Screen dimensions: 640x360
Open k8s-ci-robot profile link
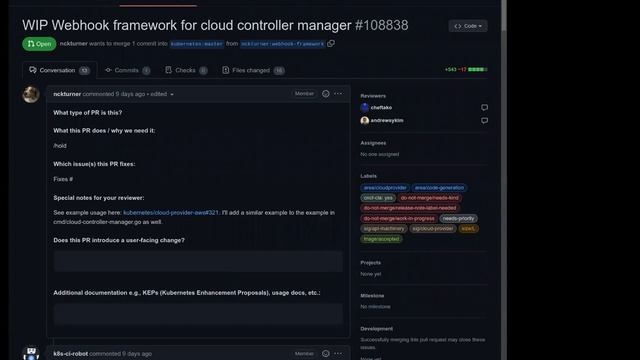pyautogui.click(x=71, y=353)
